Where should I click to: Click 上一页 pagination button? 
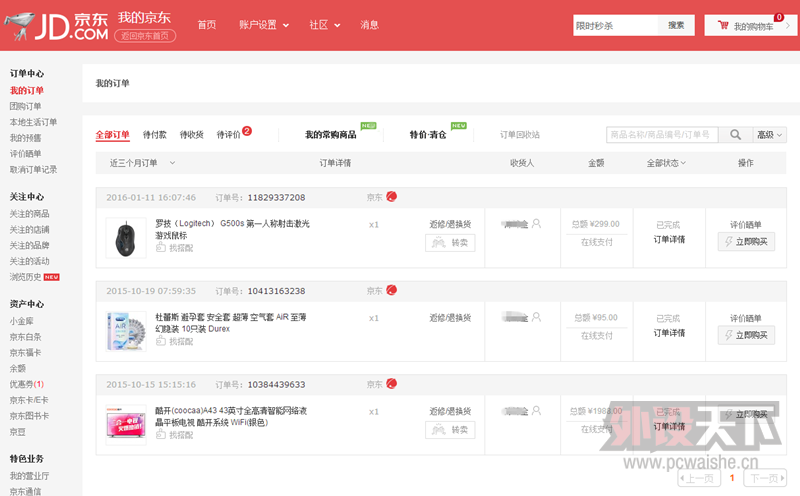[699, 478]
